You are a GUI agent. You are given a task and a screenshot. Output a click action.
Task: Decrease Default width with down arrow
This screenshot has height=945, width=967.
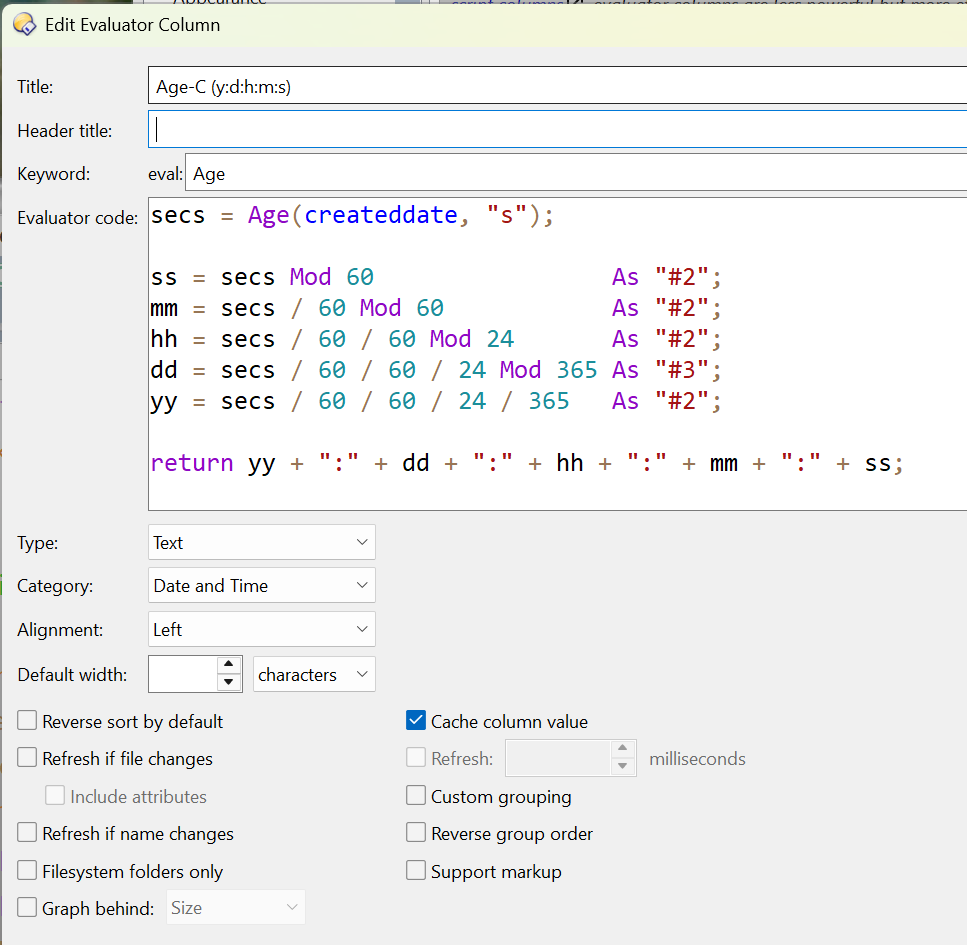[x=229, y=683]
